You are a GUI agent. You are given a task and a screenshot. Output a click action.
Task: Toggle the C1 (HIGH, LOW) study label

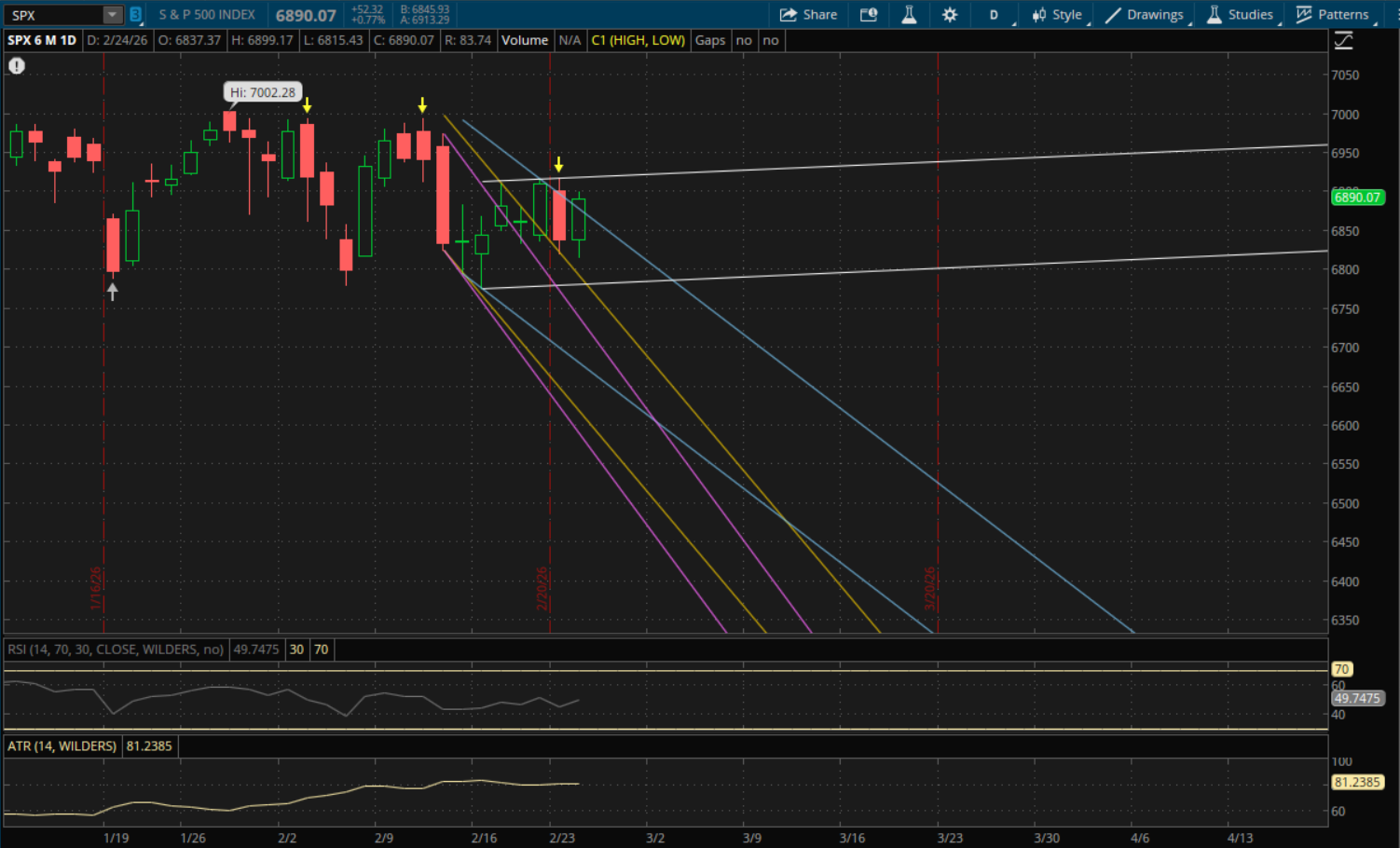click(638, 41)
